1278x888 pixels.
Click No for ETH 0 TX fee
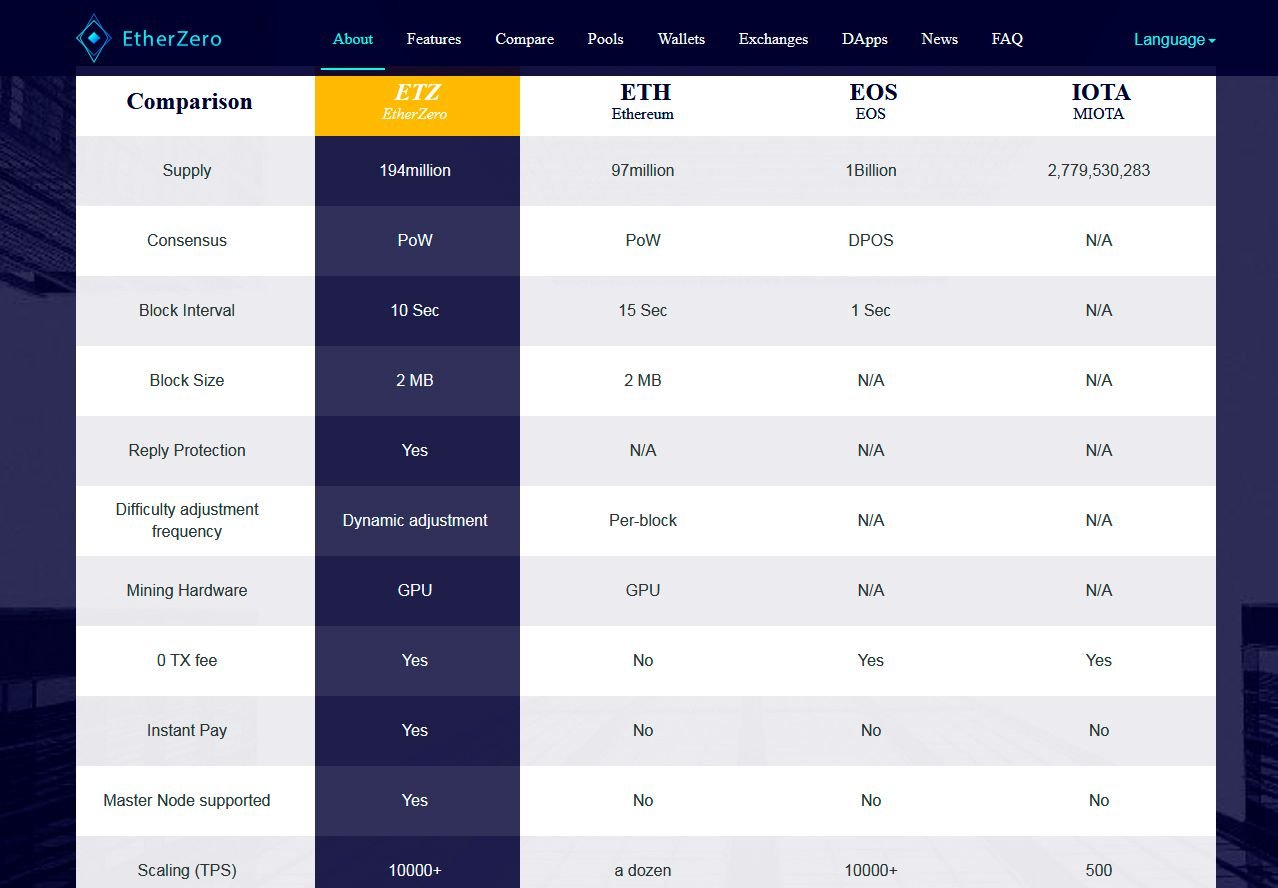pos(643,661)
